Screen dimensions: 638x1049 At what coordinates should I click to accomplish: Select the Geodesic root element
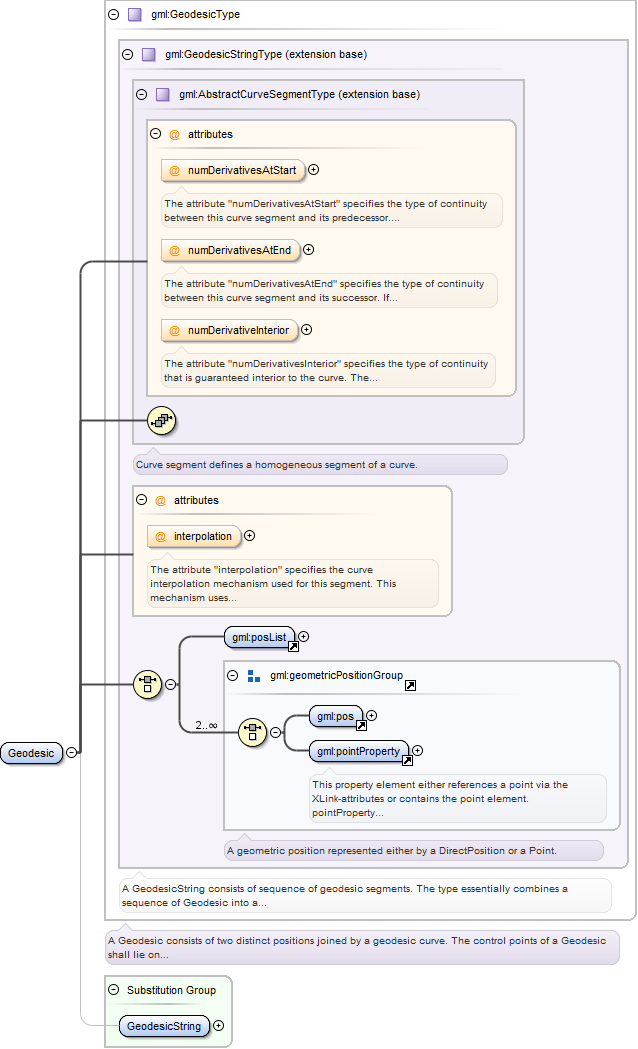pos(31,753)
